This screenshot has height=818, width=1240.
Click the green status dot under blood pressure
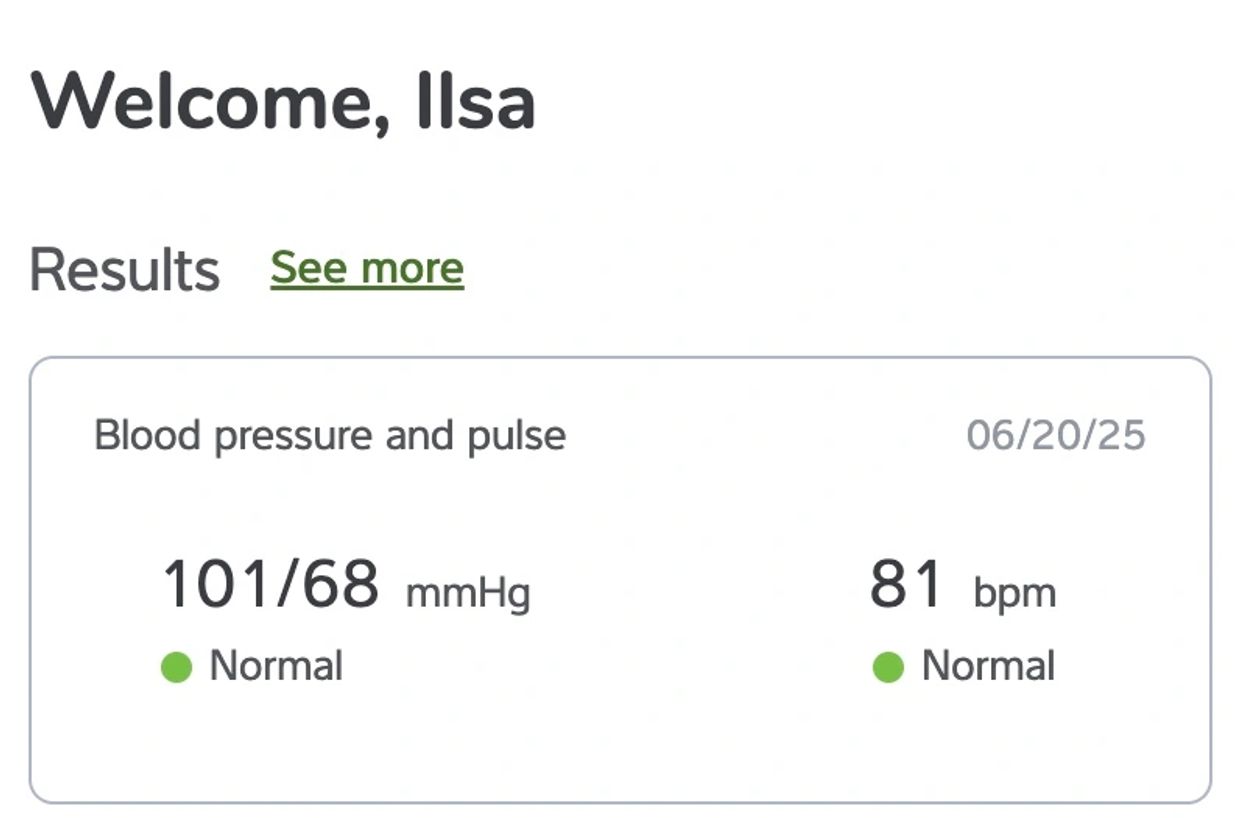176,667
